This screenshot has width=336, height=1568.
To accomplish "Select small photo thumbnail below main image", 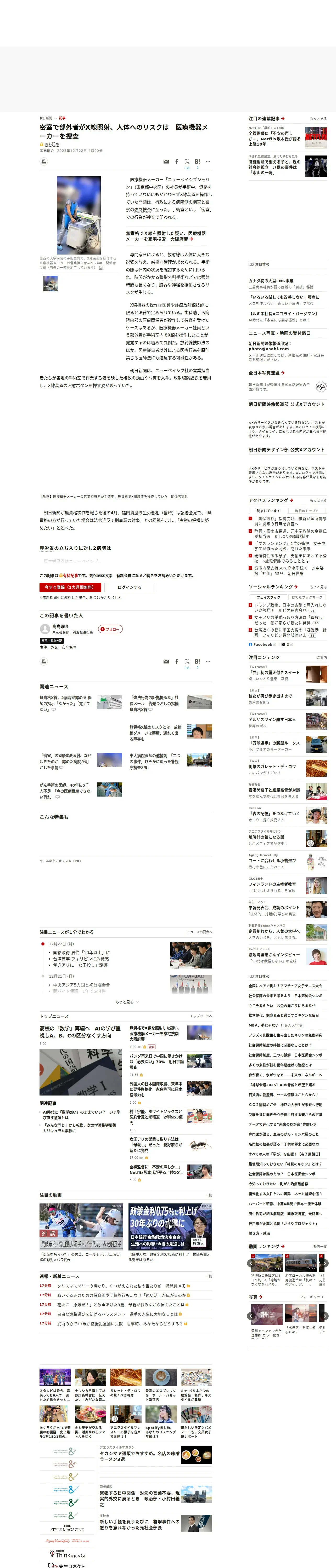I will 51,283.
